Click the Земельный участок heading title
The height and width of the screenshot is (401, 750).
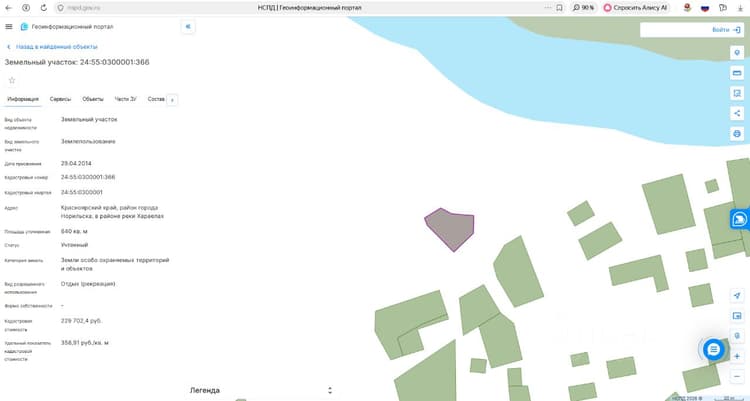point(77,62)
